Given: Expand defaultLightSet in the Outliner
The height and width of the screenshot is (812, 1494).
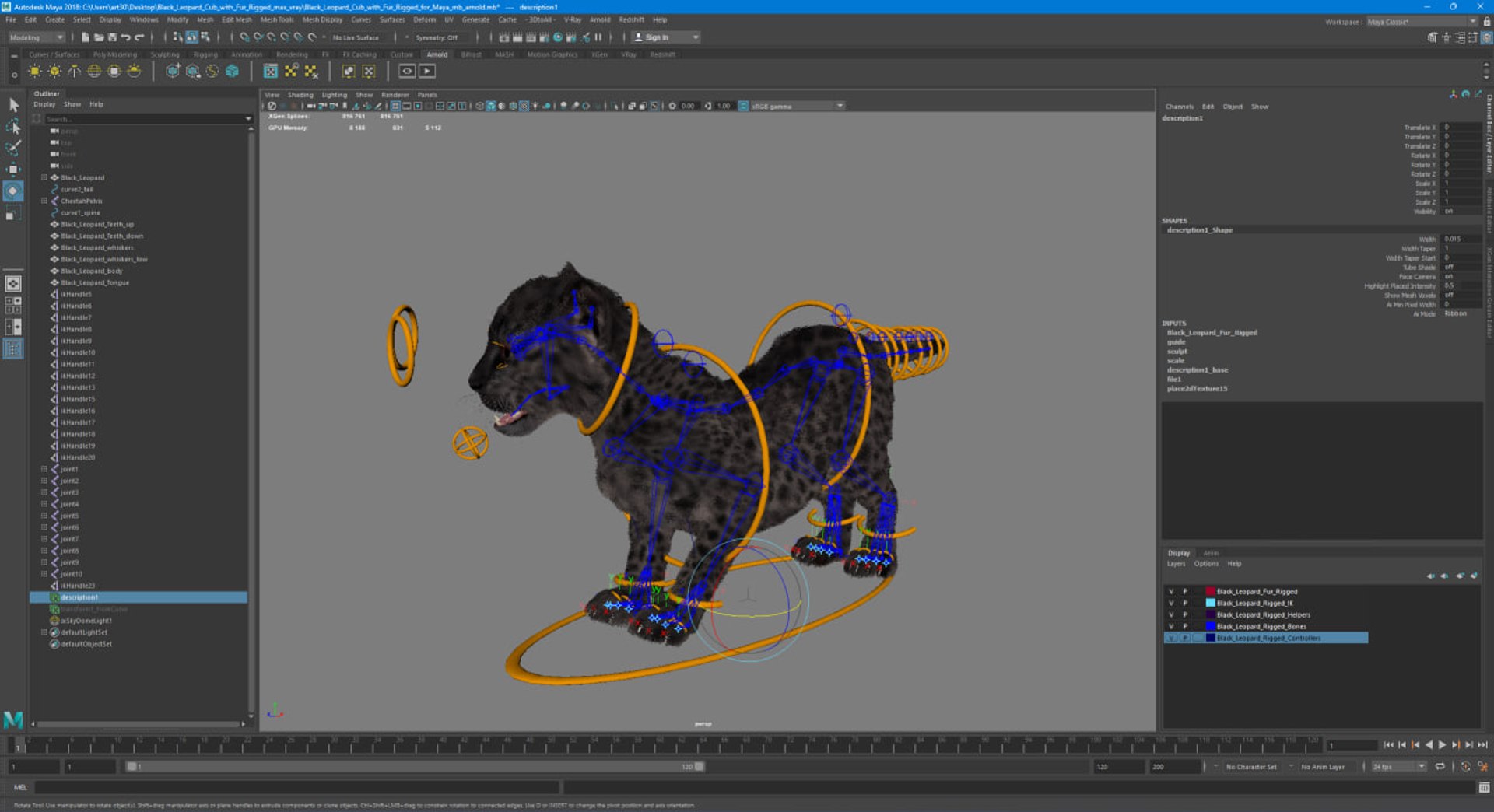Looking at the screenshot, I should [x=44, y=632].
